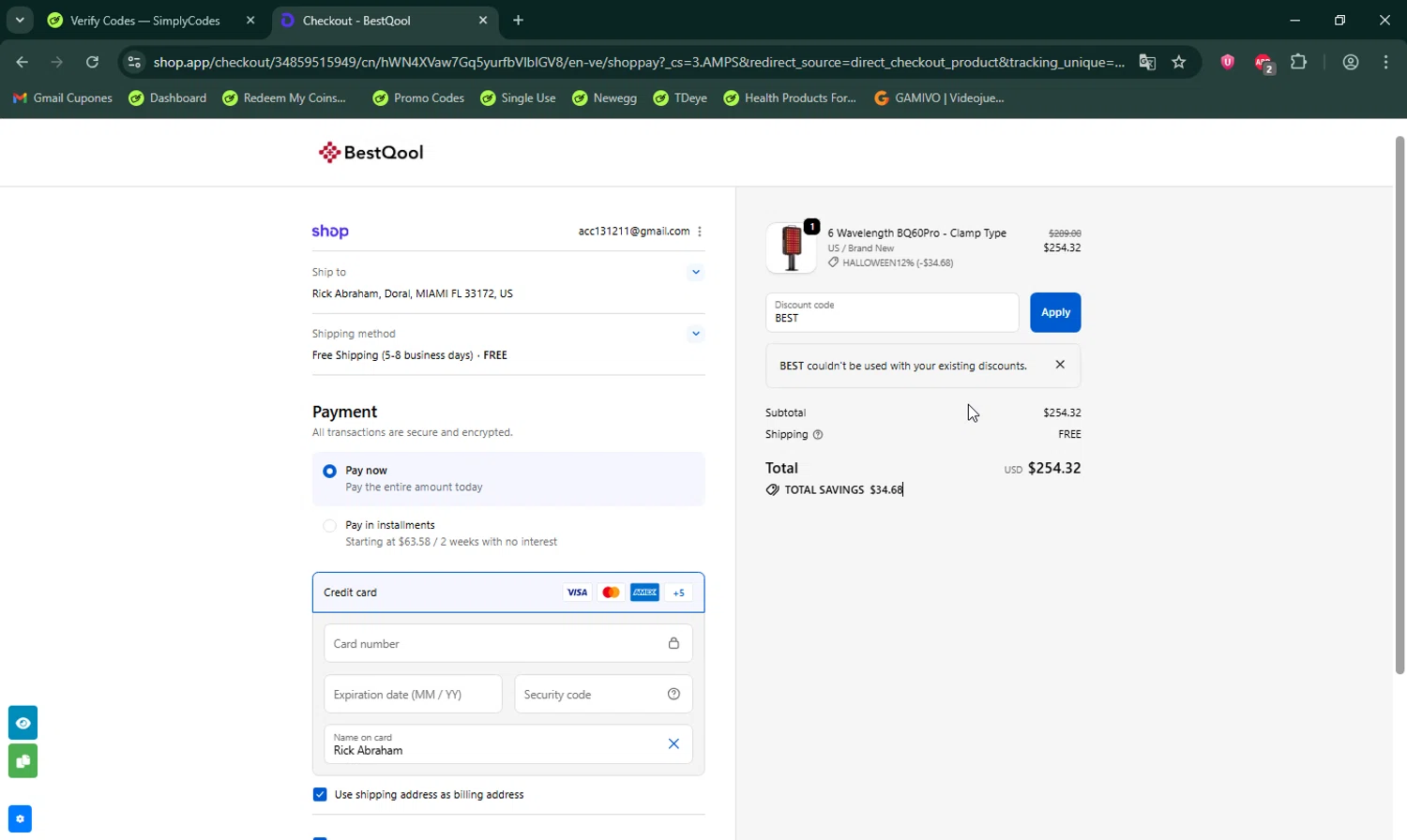Show the +5 additional card types

click(x=679, y=592)
